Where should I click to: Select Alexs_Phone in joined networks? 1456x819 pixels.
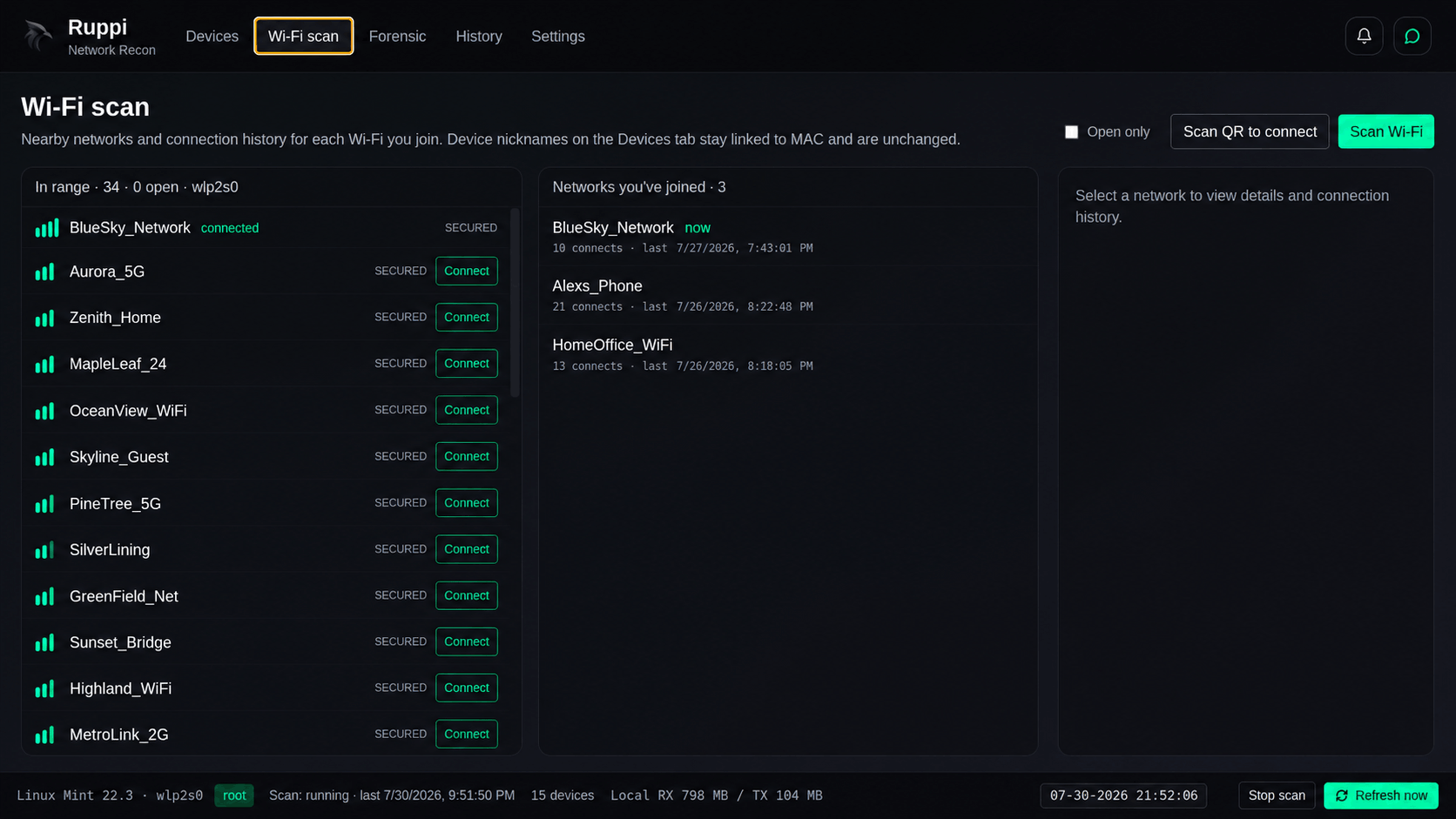coord(787,295)
